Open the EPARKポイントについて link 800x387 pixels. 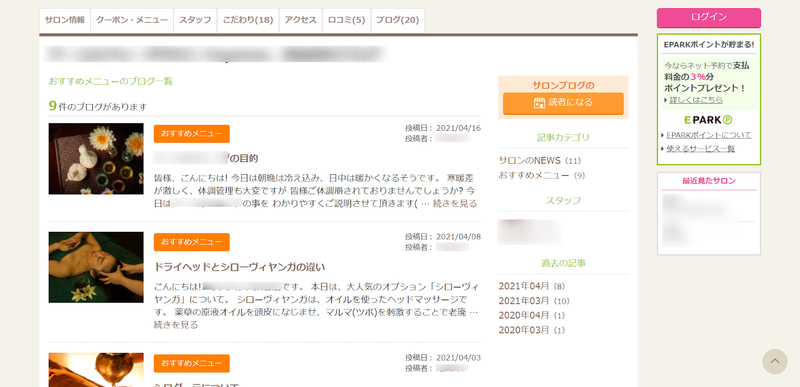[x=709, y=135]
